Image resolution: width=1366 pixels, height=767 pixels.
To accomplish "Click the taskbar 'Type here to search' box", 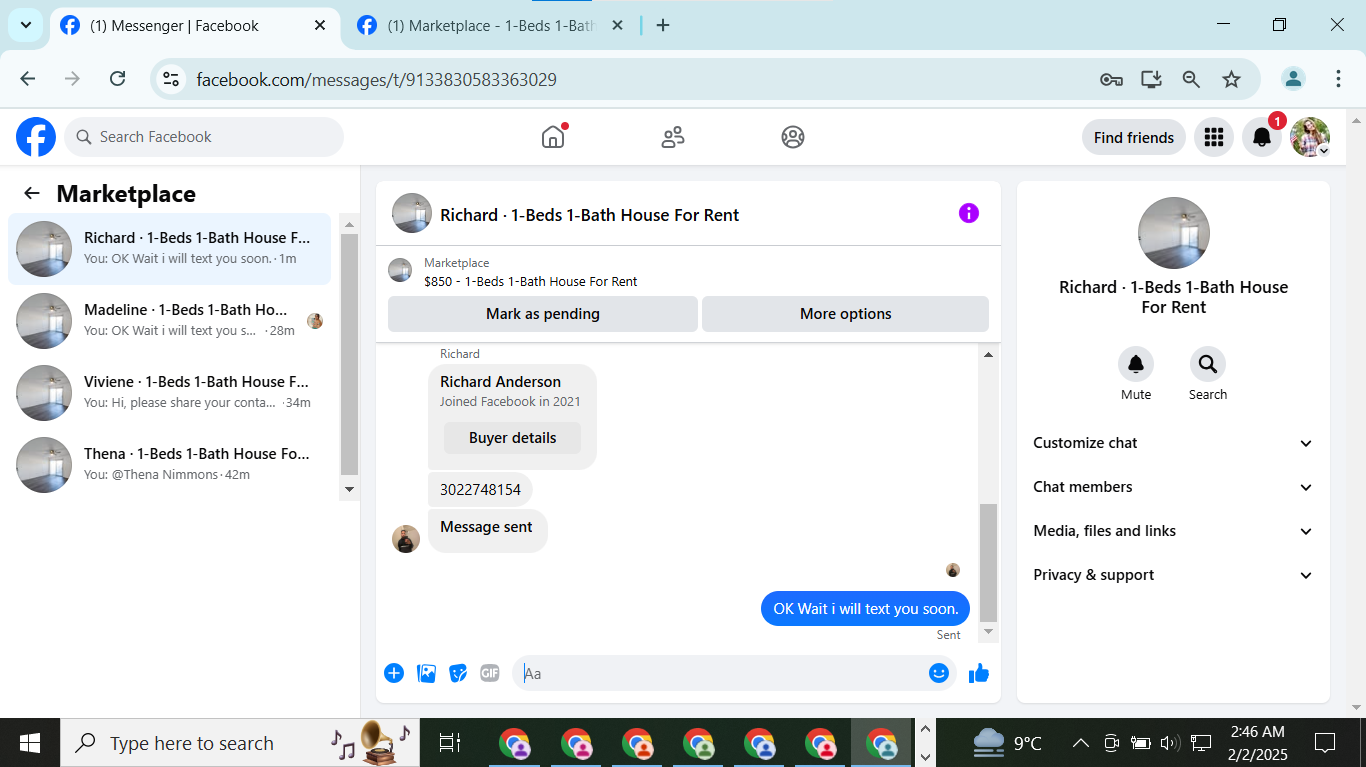I will coord(240,743).
